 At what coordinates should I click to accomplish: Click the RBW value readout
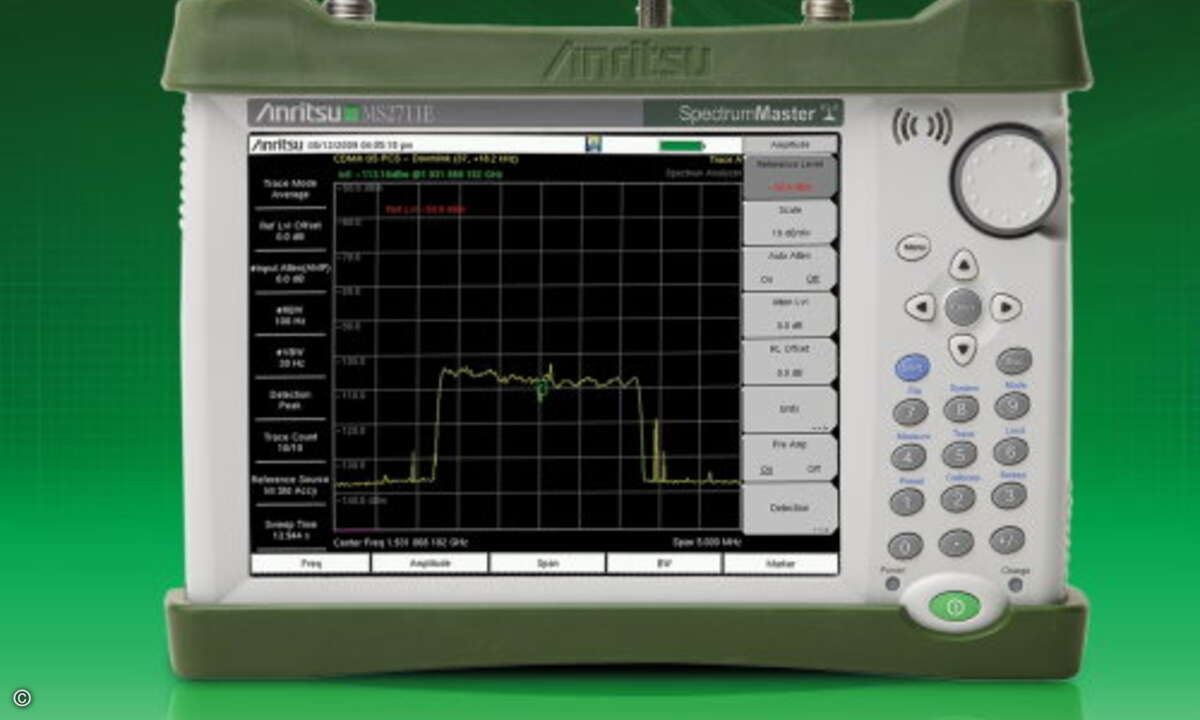coord(289,316)
